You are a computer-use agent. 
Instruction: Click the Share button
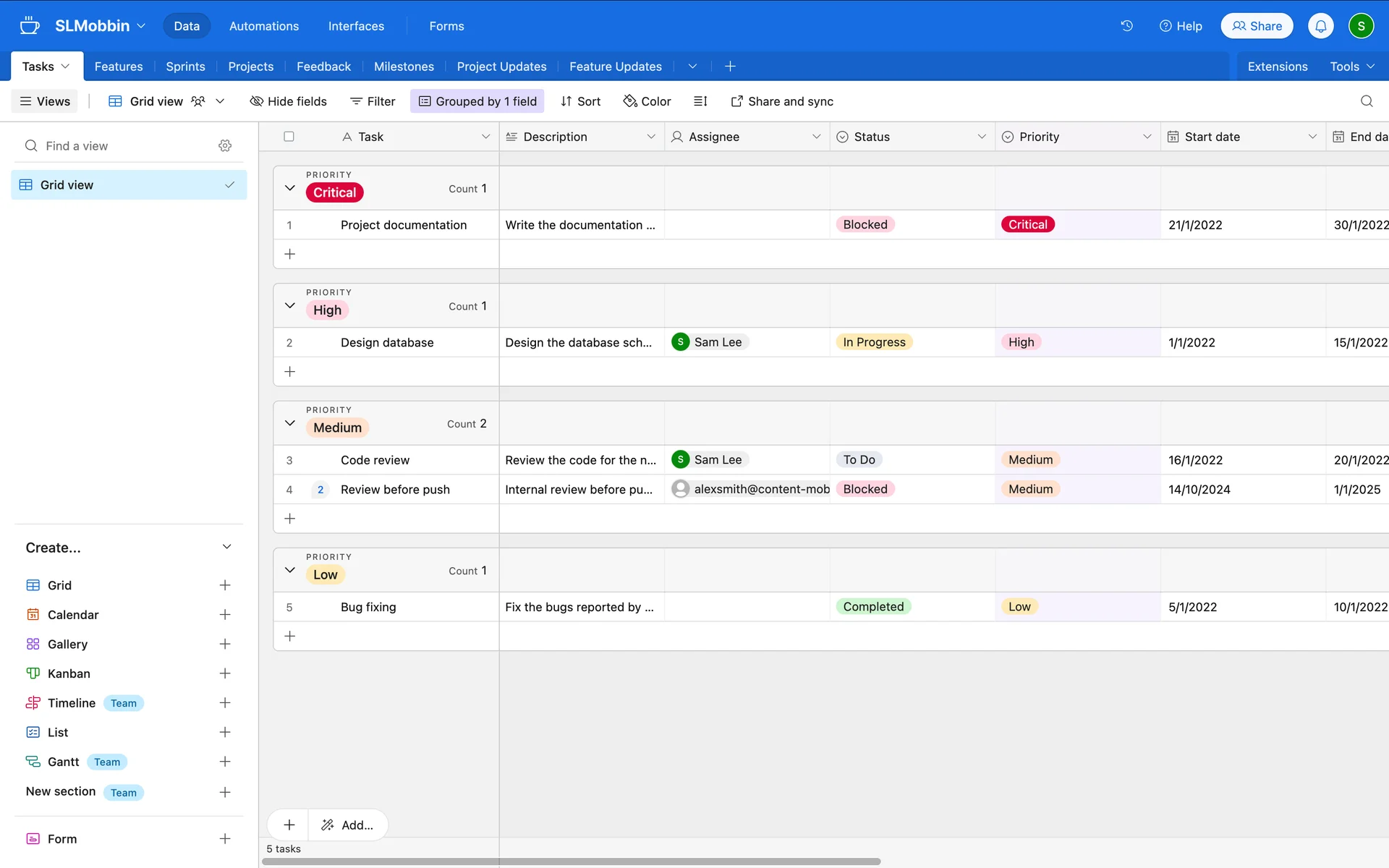click(1257, 26)
